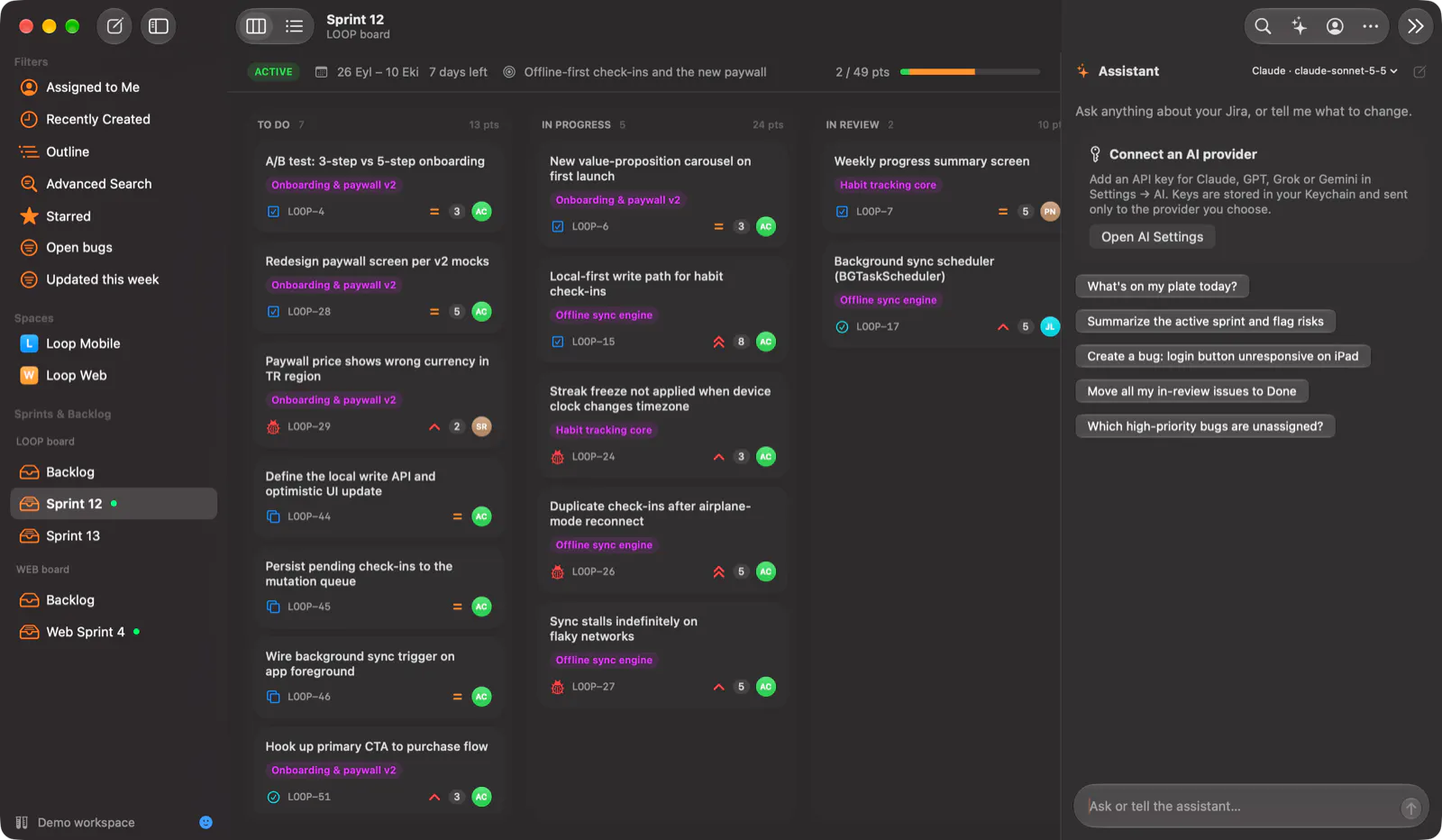Viewport: 1442px width, 840px height.
Task: Open Web Sprint 4 in the sidebar
Action: click(114, 632)
